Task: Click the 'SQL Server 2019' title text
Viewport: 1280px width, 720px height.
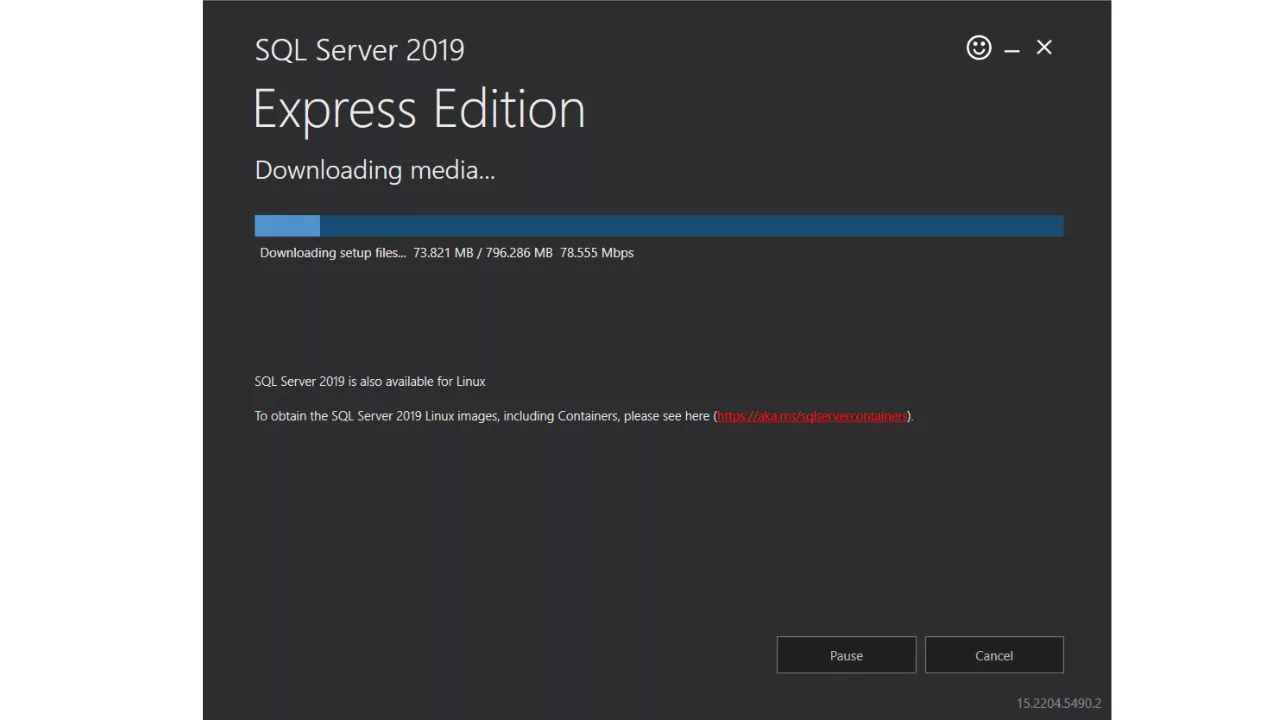Action: click(360, 50)
